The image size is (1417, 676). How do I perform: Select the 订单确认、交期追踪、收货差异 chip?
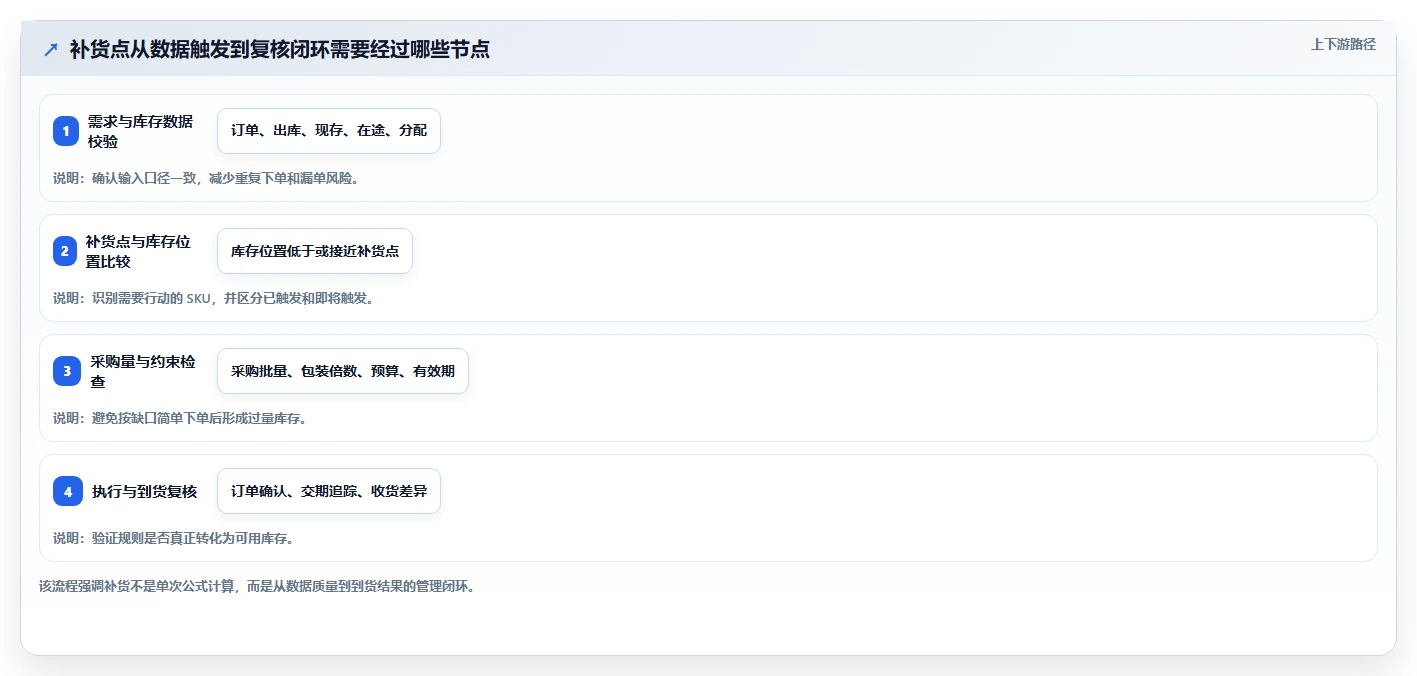tap(329, 491)
